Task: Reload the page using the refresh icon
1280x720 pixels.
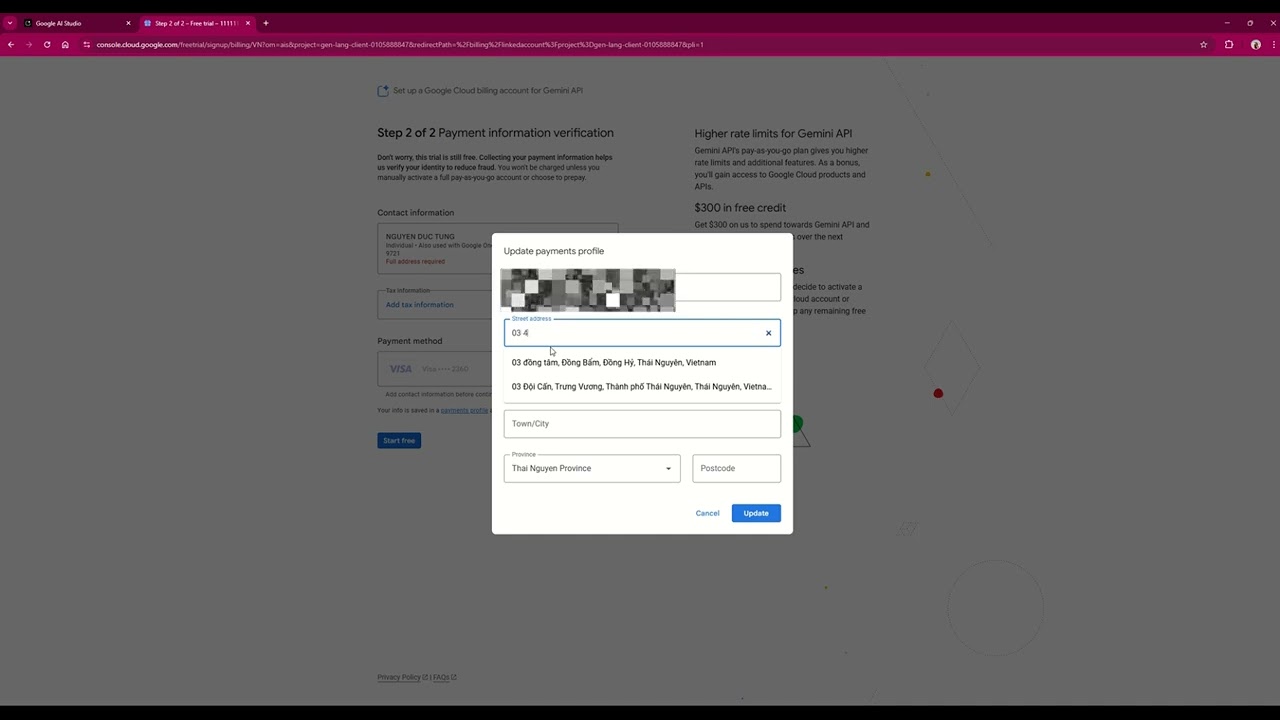Action: [x=46, y=44]
